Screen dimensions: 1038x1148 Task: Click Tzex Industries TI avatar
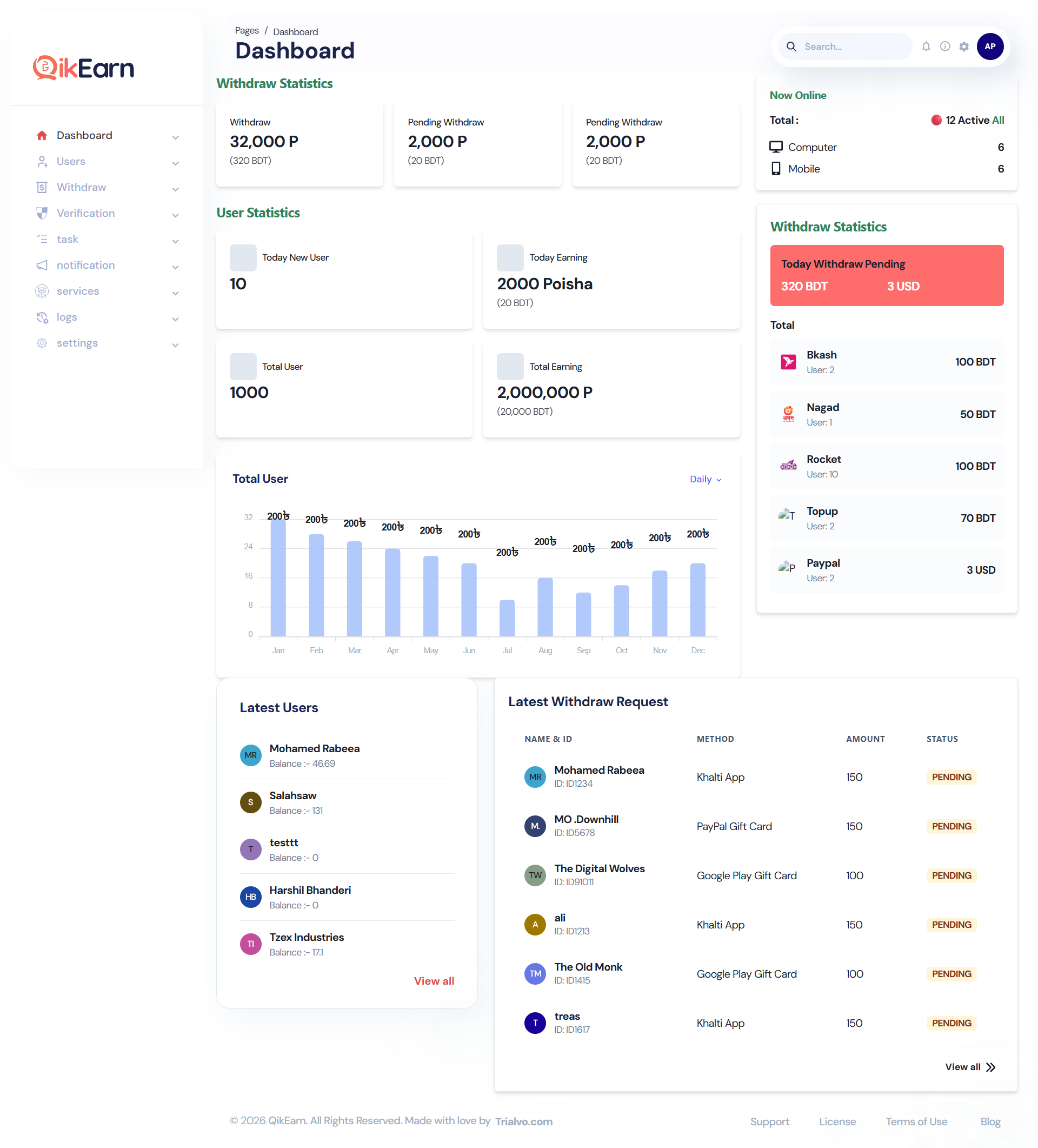click(250, 944)
